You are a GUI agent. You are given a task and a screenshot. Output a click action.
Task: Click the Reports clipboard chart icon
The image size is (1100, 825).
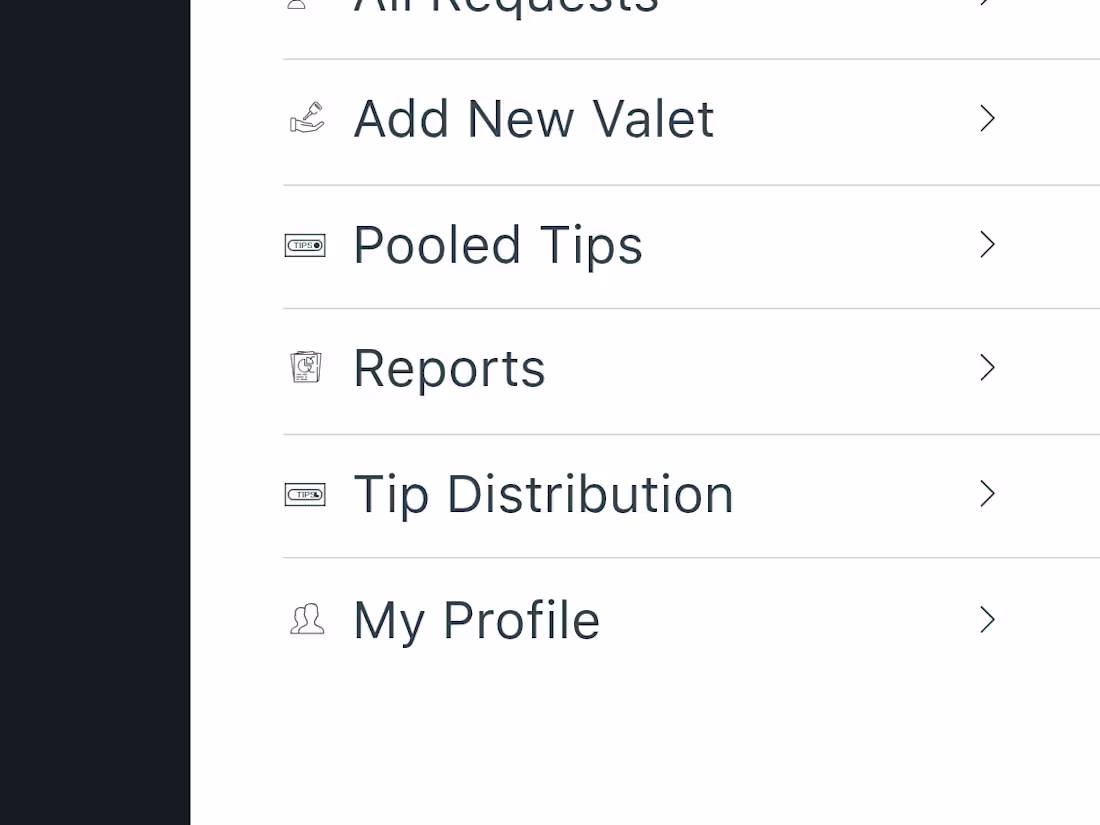coord(305,367)
